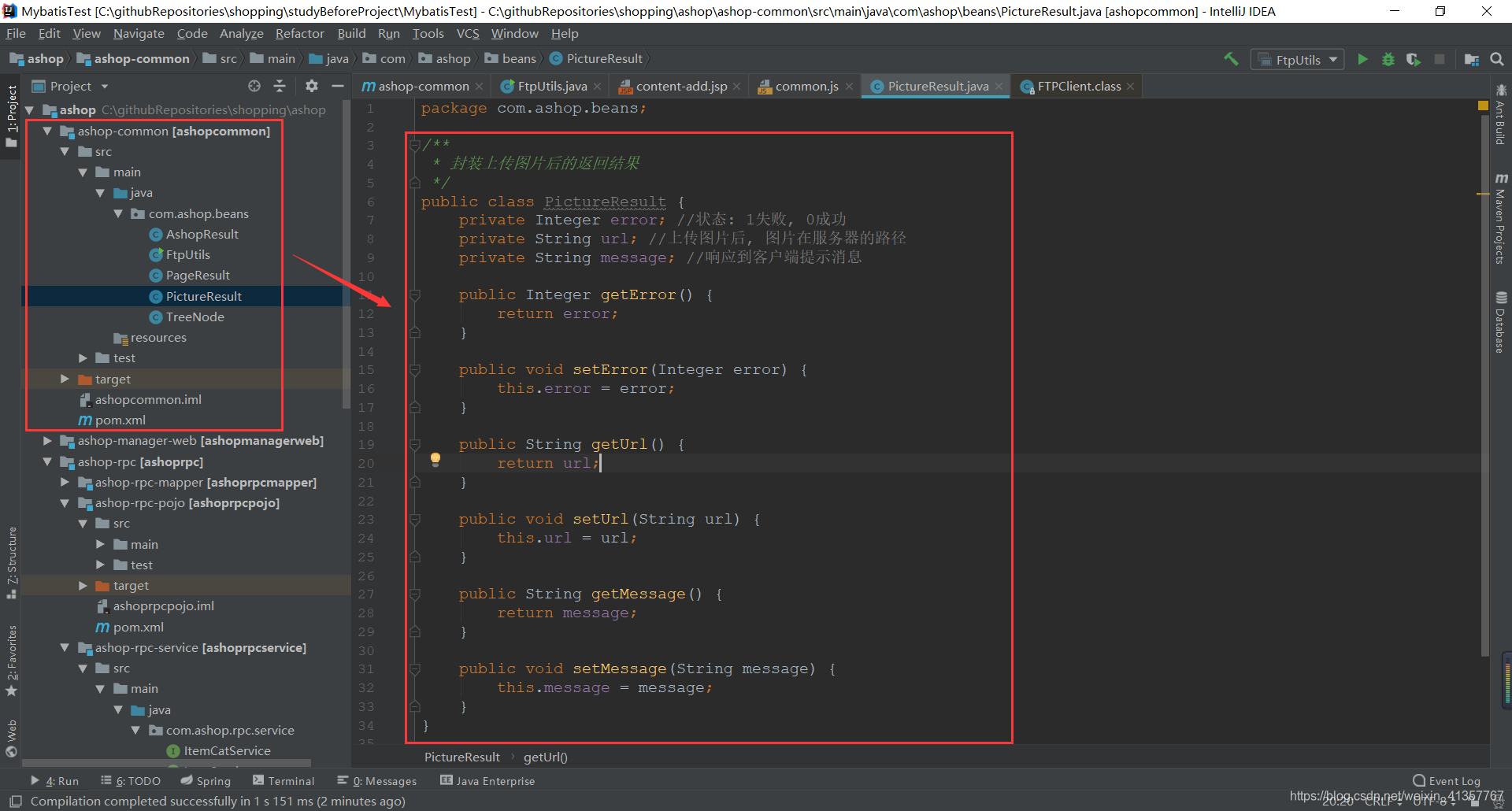Click tool windows quick-access icon in status bar

click(15, 802)
